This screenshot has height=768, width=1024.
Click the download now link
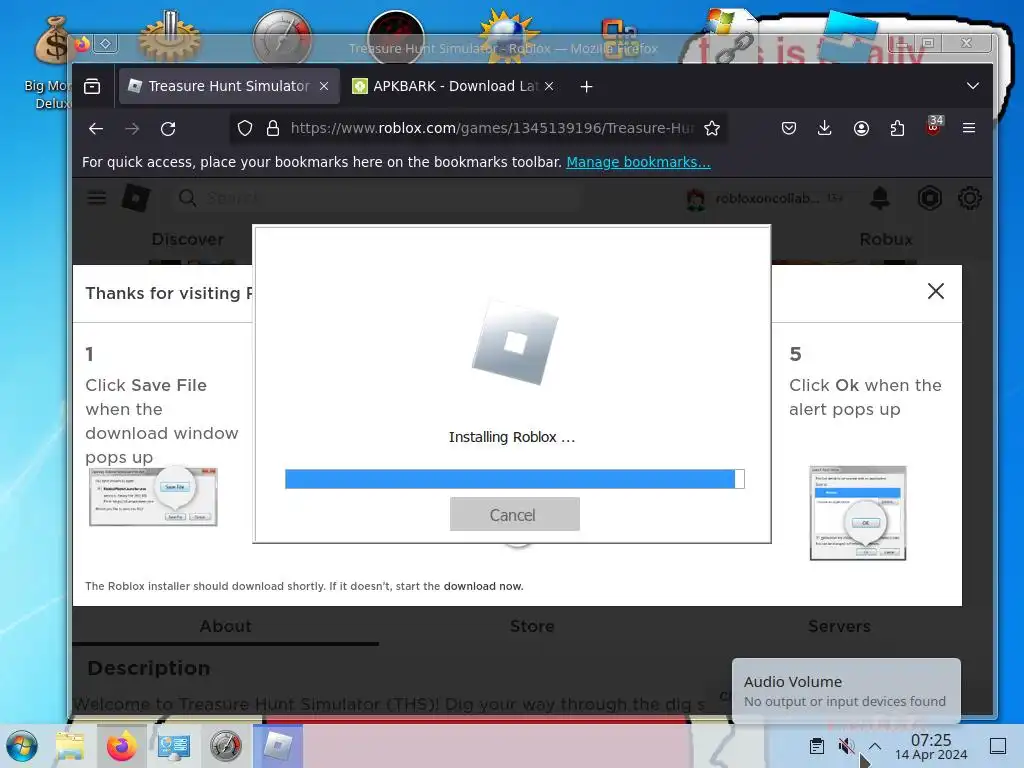[483, 586]
